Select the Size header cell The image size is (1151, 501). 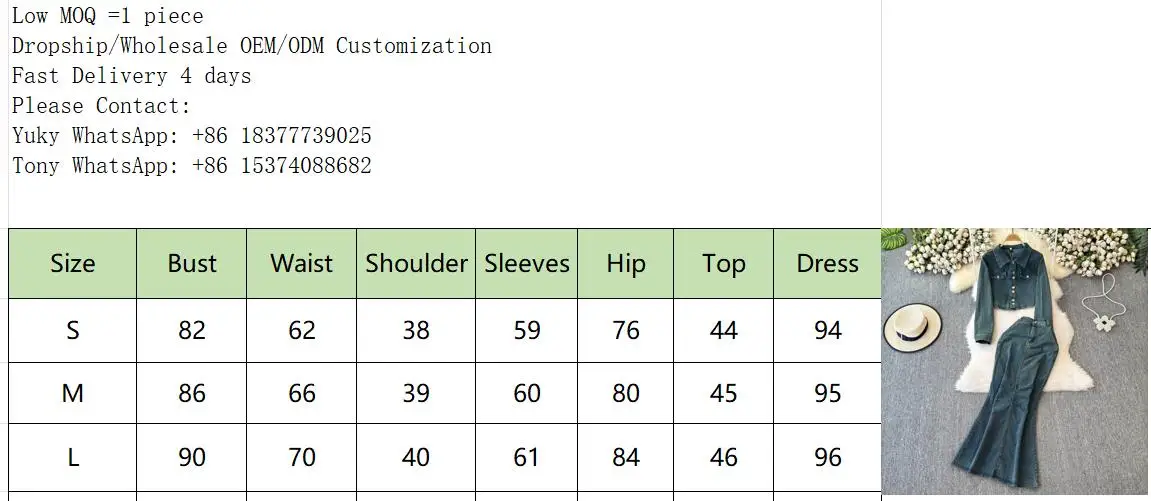[x=72, y=263]
